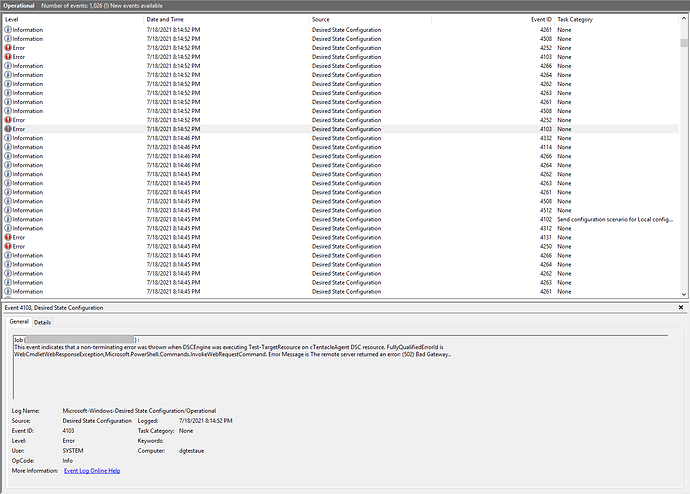Click the information icon of event 4114
Screen dimensions: 690x494
point(8,147)
